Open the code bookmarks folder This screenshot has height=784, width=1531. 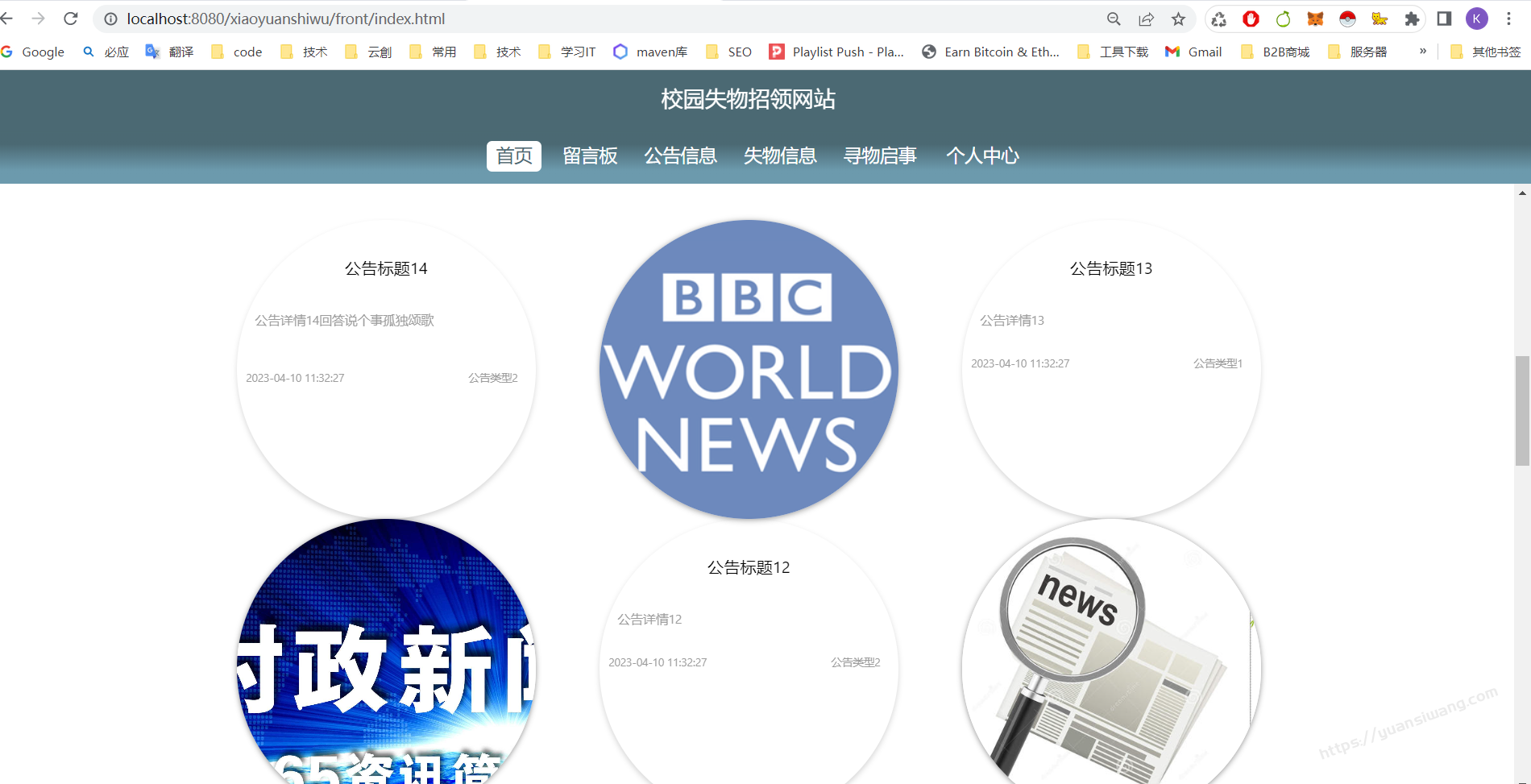(237, 52)
